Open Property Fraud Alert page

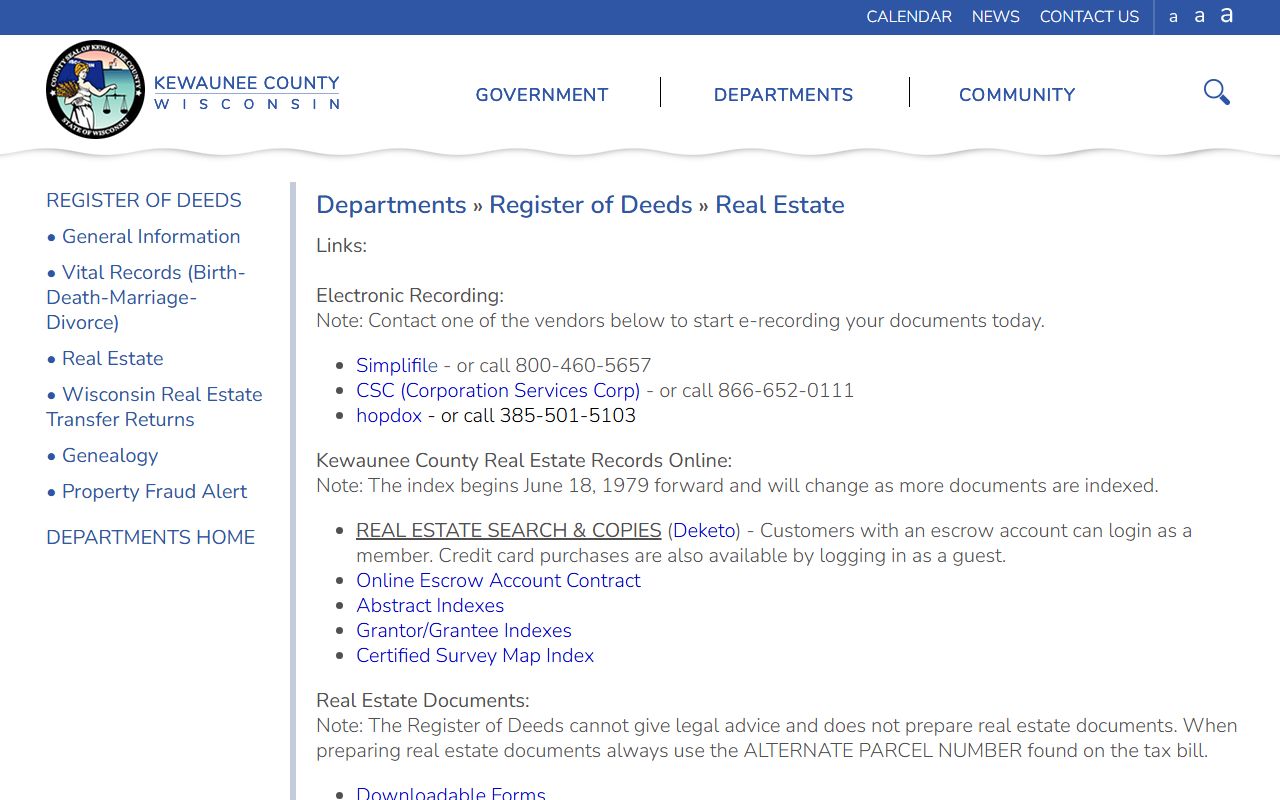(154, 491)
